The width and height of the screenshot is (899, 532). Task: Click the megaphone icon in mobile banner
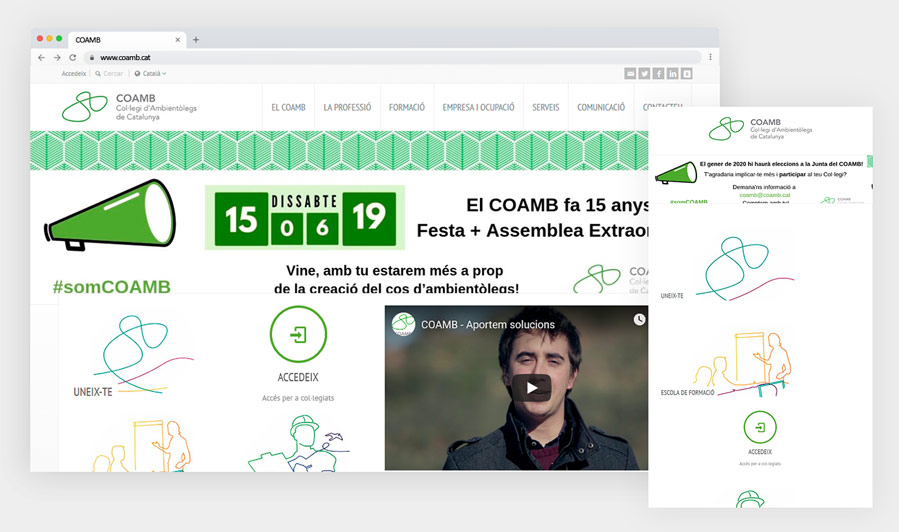point(676,173)
